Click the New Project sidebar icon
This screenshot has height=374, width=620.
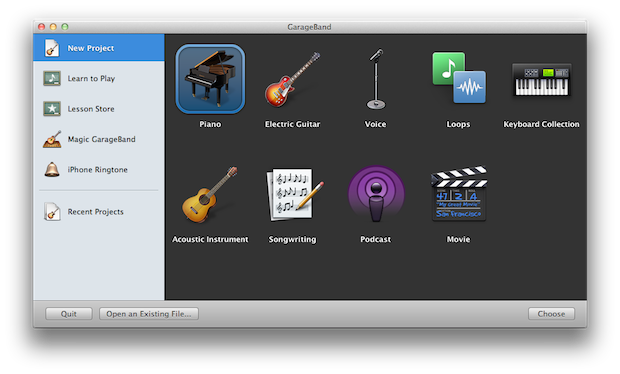52,48
